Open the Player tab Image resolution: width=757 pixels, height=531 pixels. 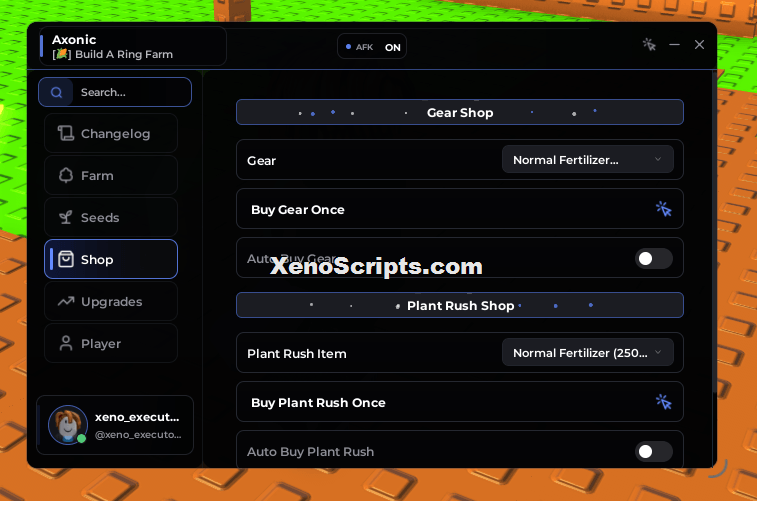pyautogui.click(x=111, y=343)
